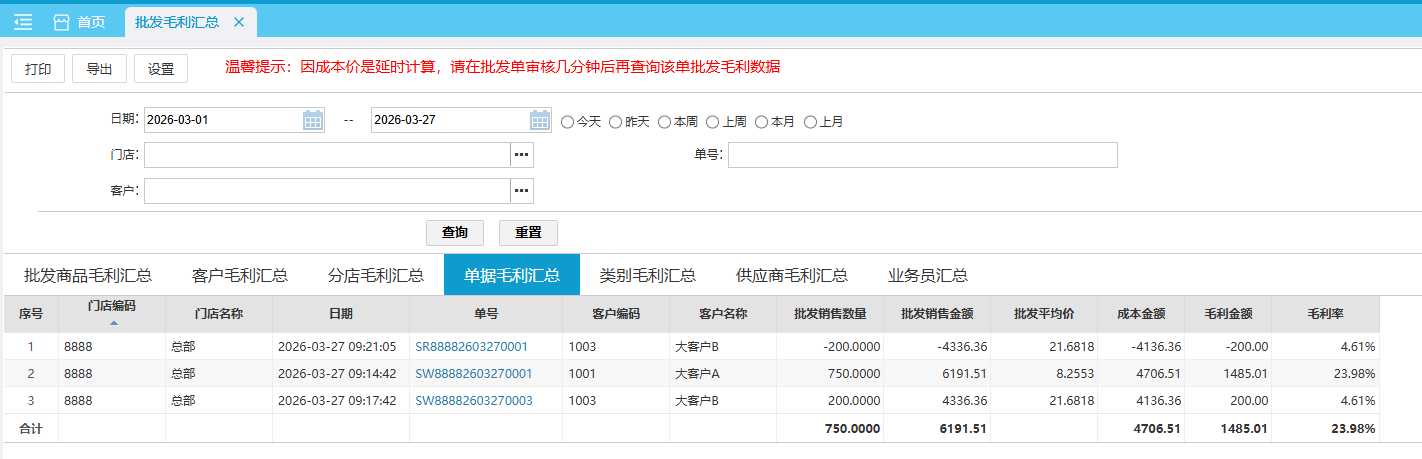Switch to 供应商毛利汇总 tab
Screen dimensions: 1422x459
pos(791,275)
